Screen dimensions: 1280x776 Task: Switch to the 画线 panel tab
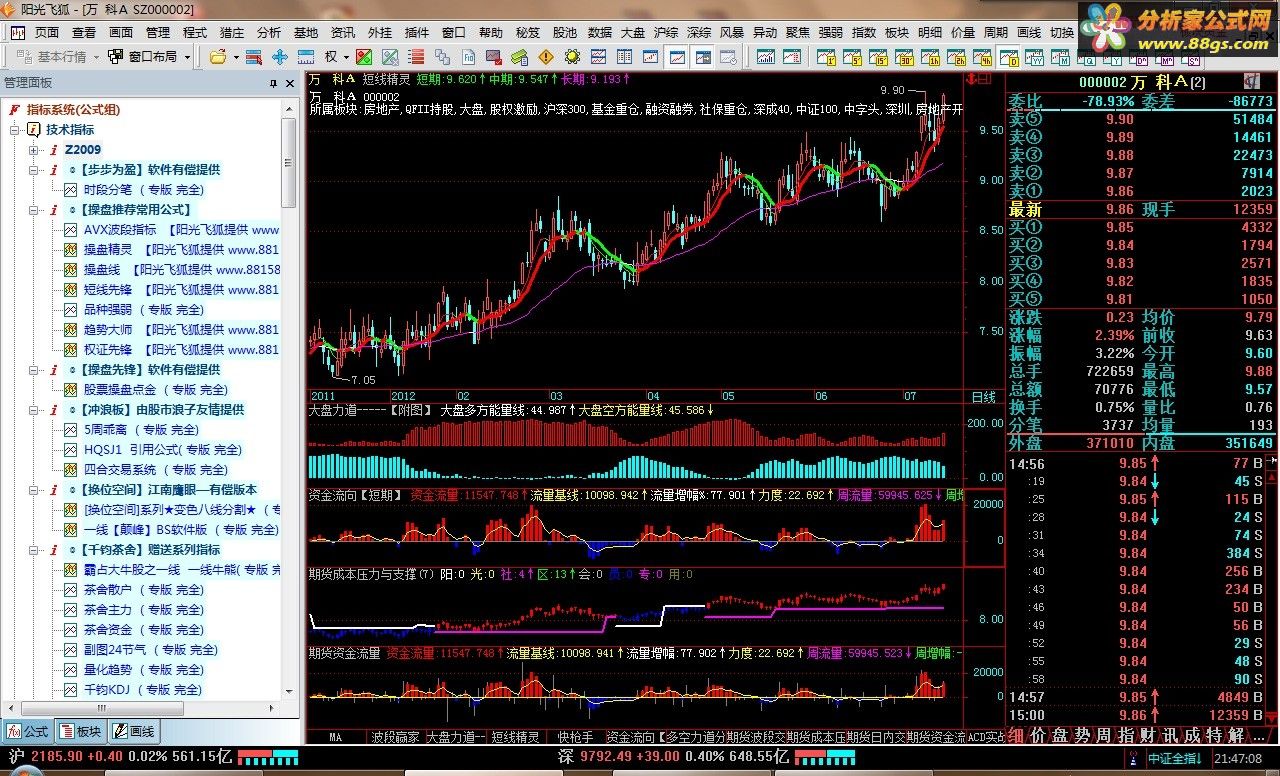pos(134,731)
